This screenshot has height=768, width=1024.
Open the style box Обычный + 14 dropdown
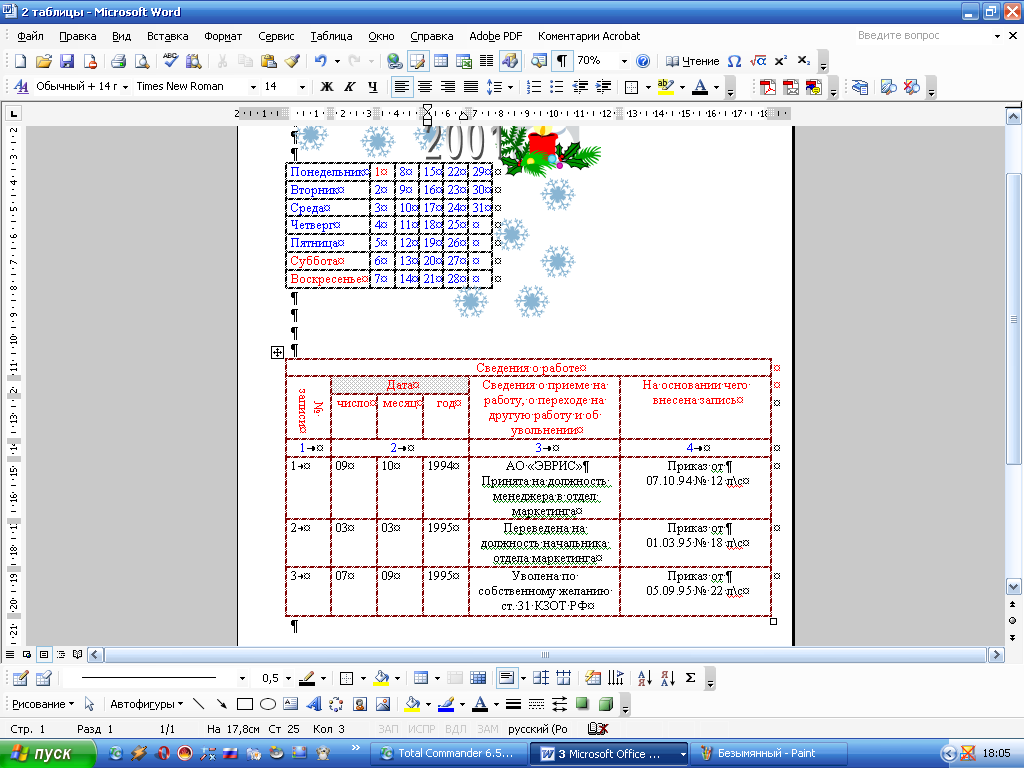coord(125,86)
